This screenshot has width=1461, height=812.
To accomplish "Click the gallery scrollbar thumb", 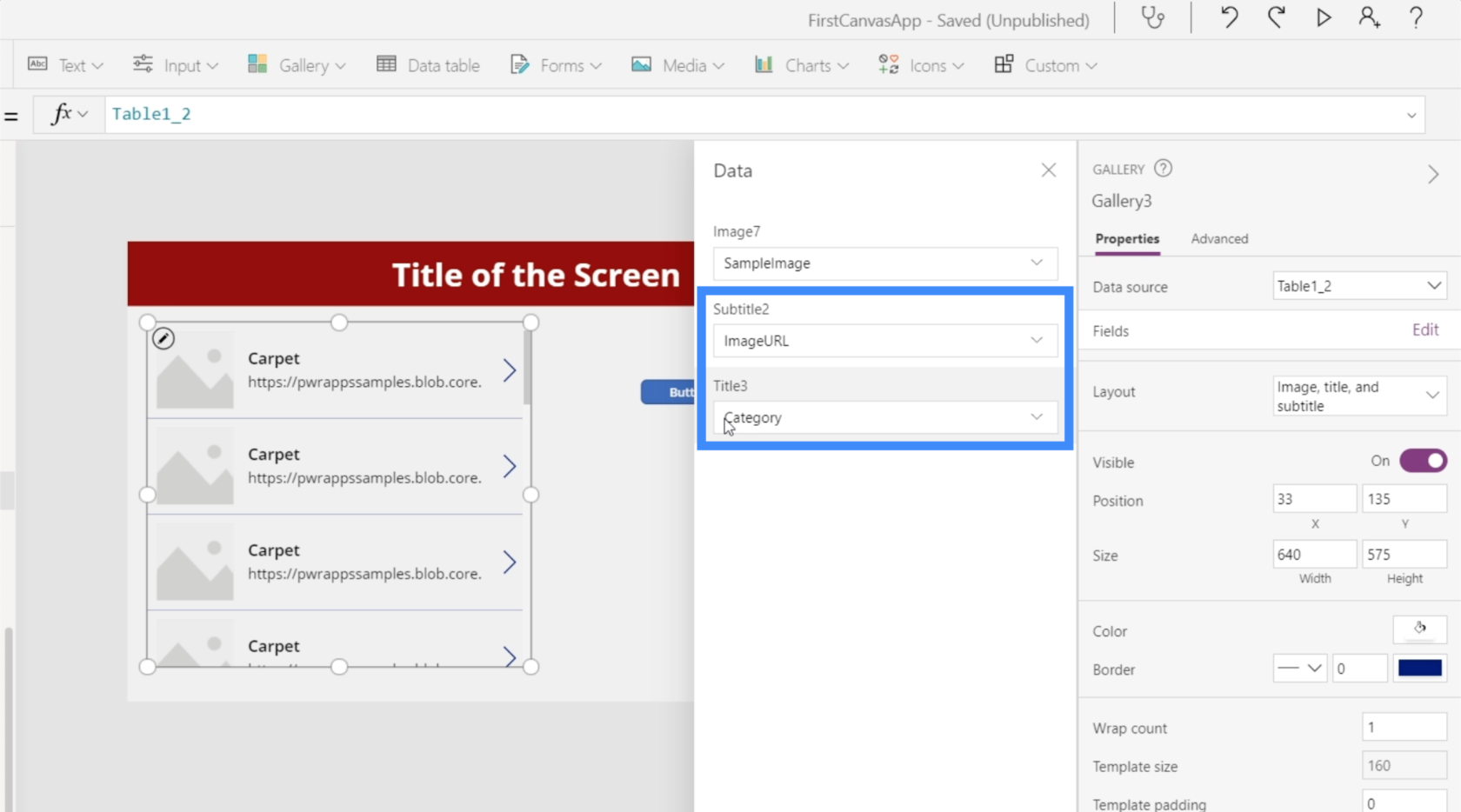I will 527,369.
